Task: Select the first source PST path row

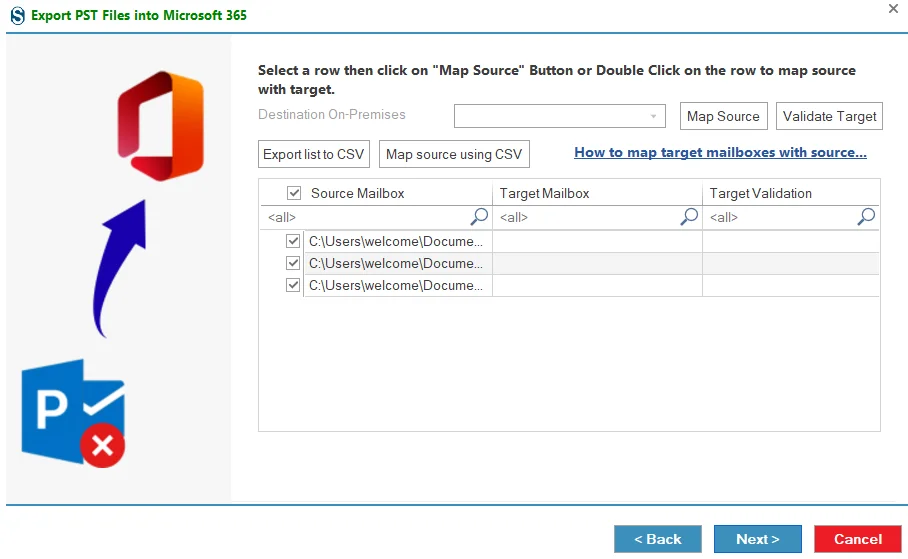Action: coord(396,241)
